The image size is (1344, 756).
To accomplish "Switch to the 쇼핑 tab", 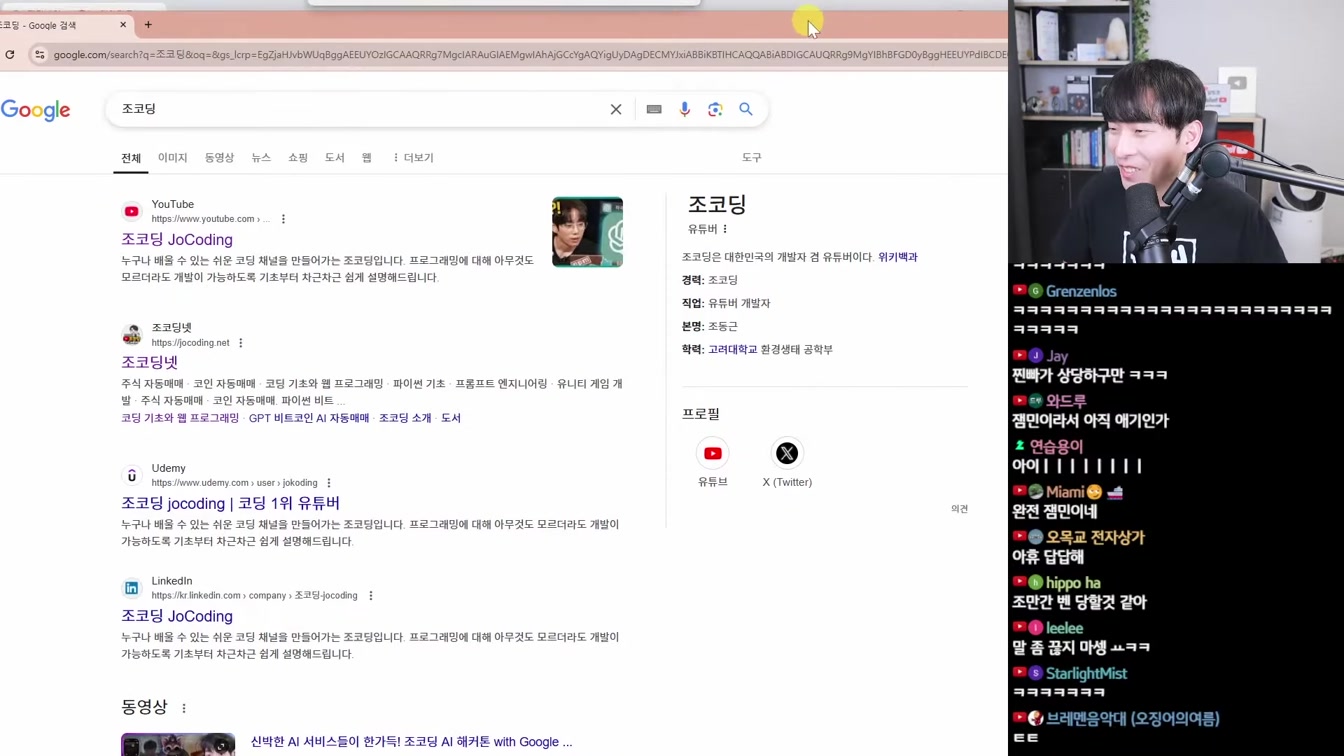I will (x=298, y=158).
